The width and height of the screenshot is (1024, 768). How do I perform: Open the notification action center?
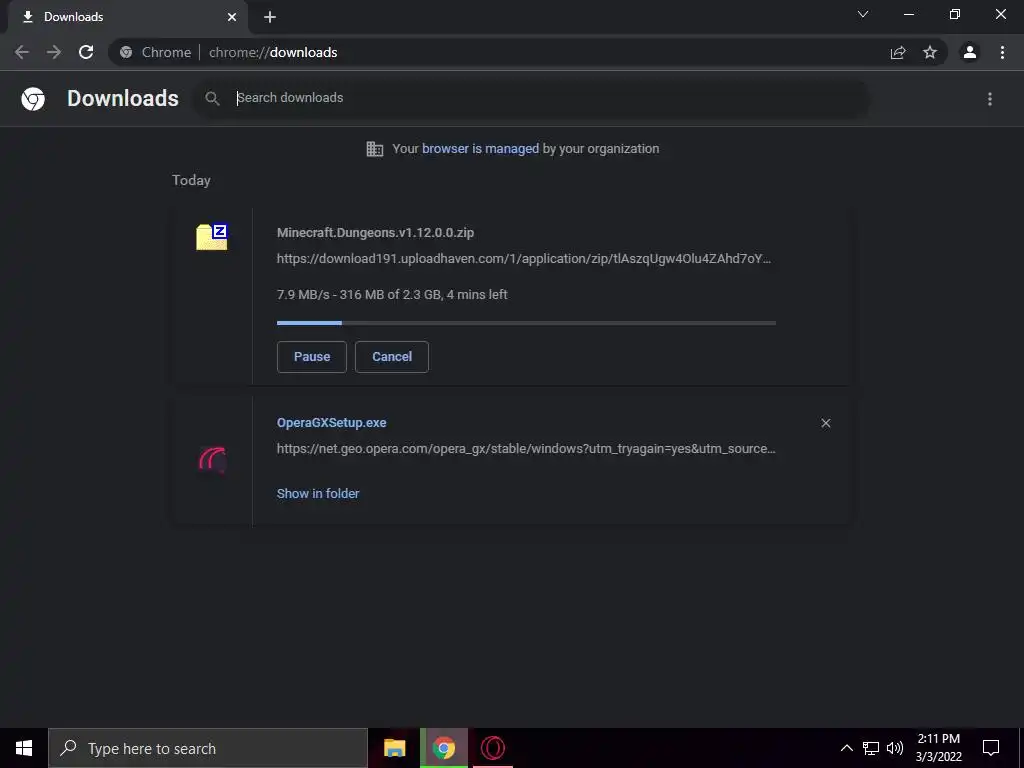tap(991, 748)
